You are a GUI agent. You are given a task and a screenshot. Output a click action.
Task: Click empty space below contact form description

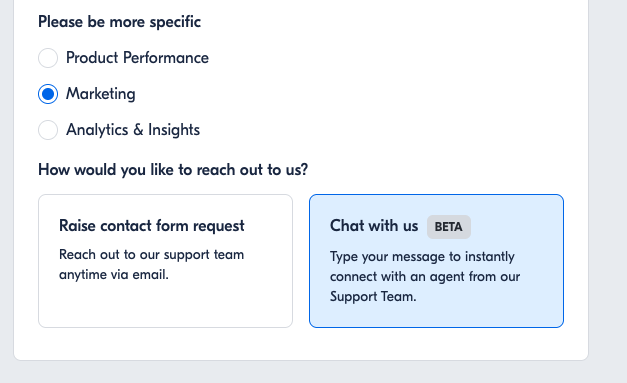click(x=166, y=306)
